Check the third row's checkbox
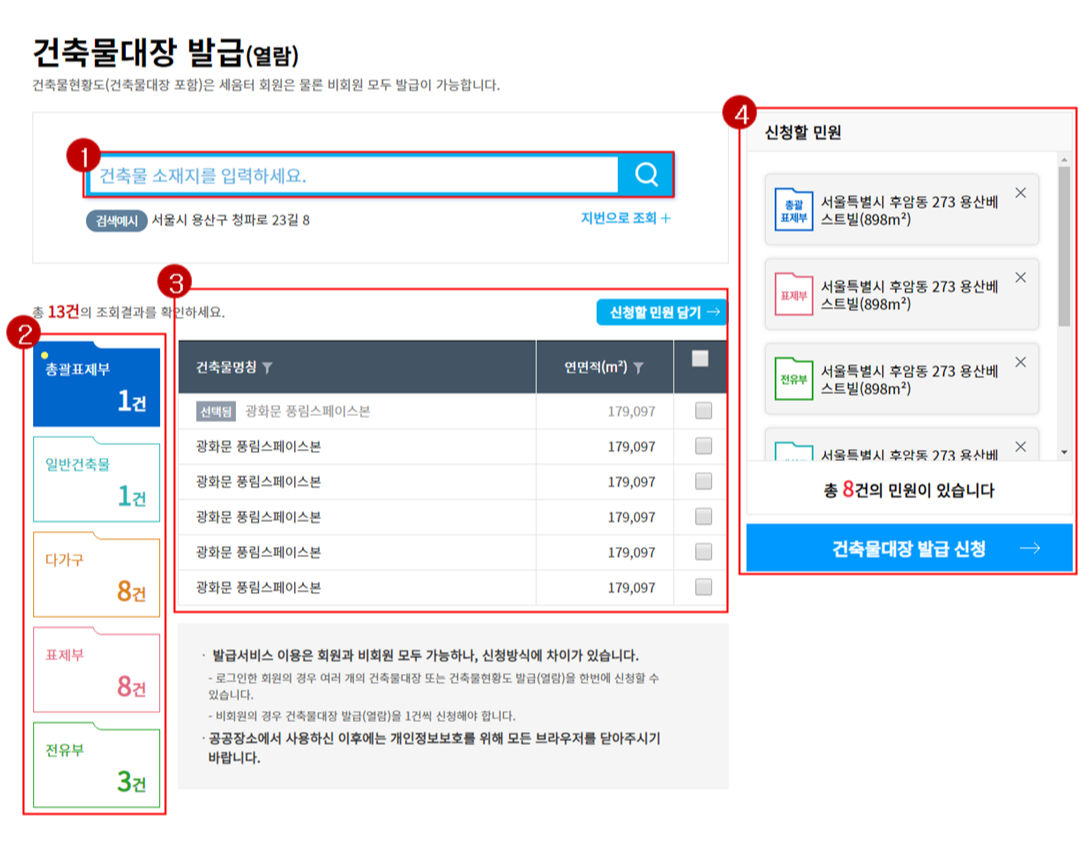This screenshot has width=1091, height=842. coord(703,481)
